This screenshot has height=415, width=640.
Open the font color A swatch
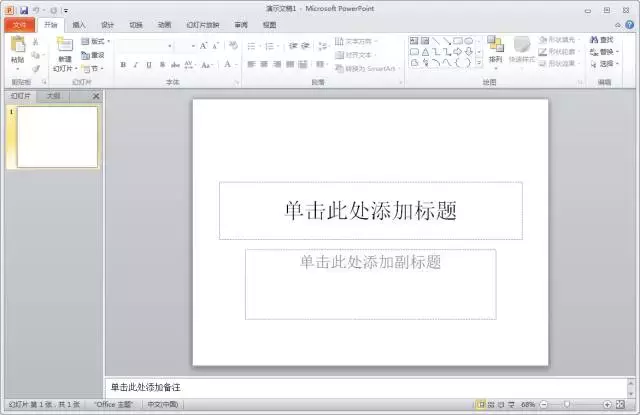pyautogui.click(x=227, y=64)
